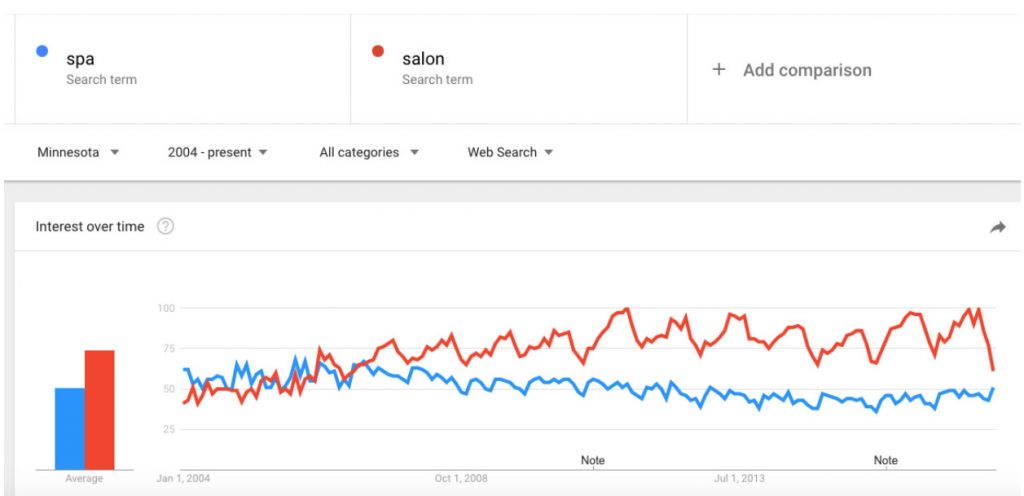
Task: Expand the Web Search type dropdown
Action: click(x=510, y=152)
